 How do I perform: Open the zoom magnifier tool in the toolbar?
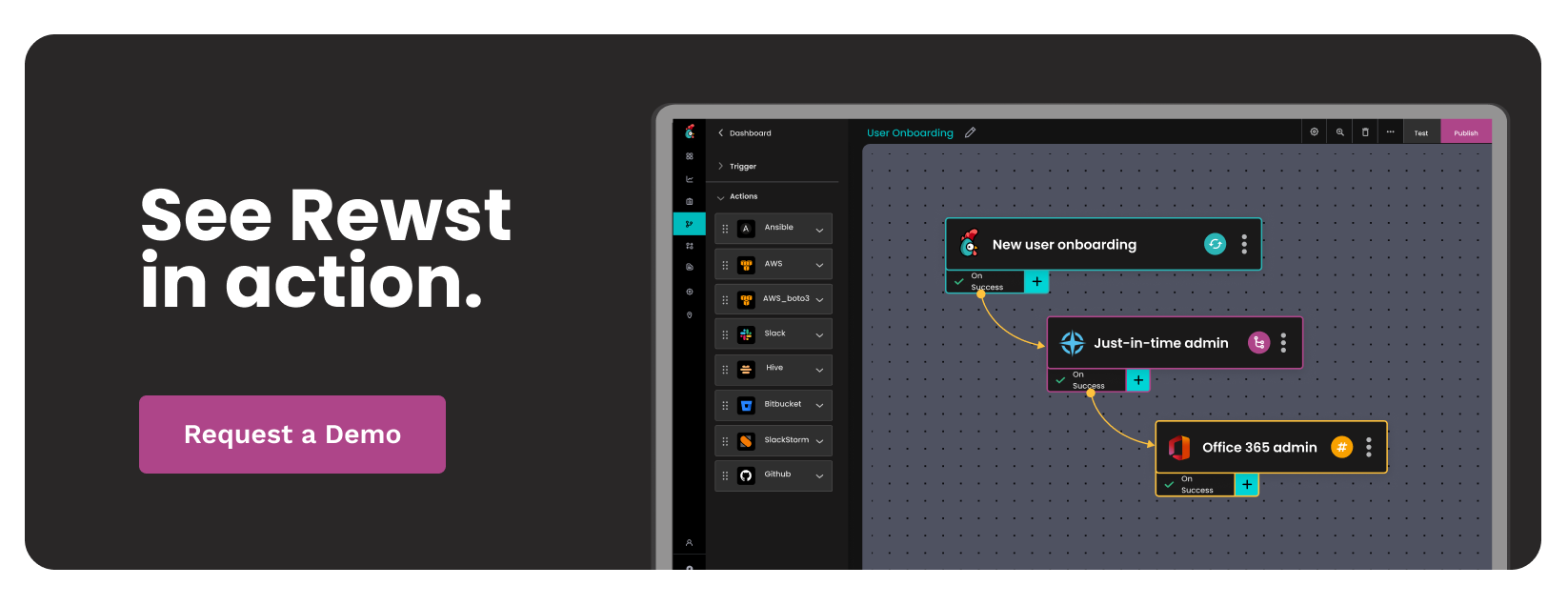[1339, 132]
